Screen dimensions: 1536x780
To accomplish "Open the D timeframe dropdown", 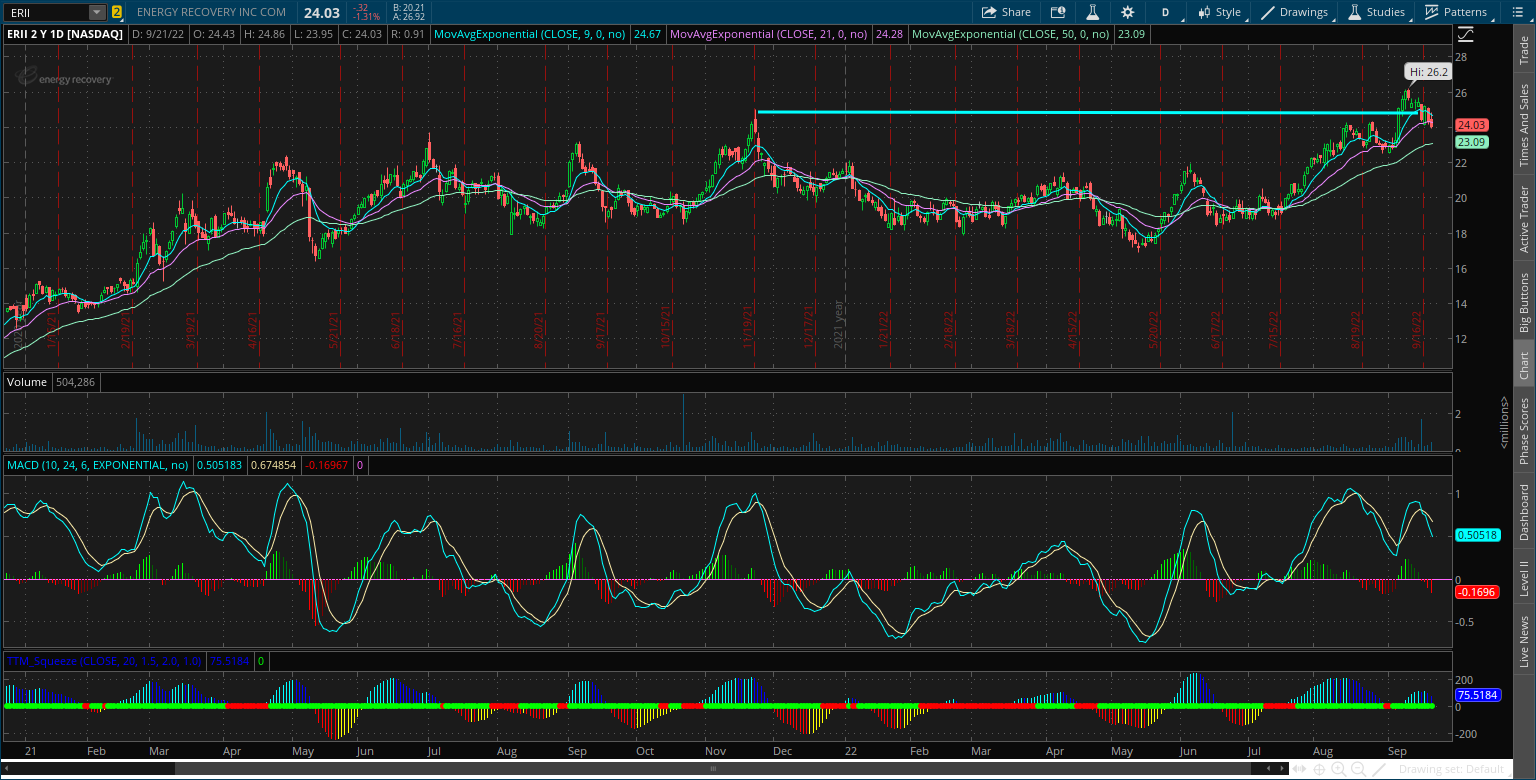I will [x=1166, y=12].
